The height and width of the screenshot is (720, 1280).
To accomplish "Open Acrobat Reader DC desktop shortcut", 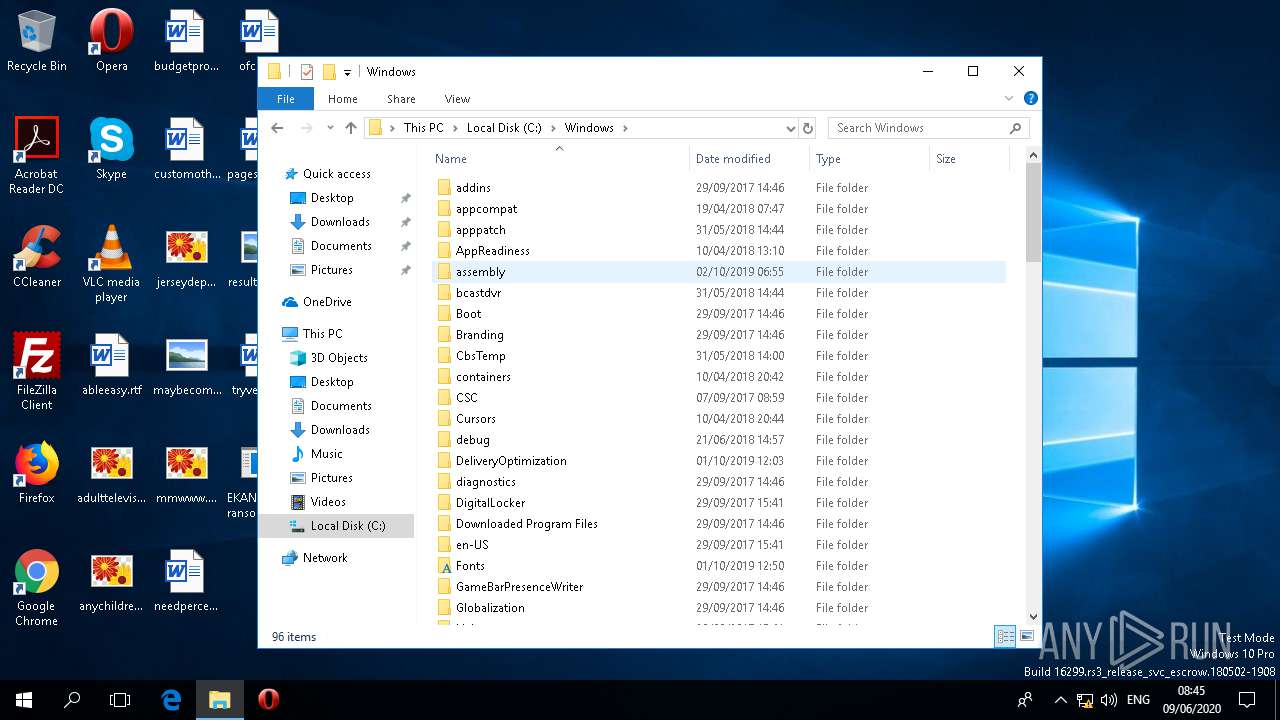I will [37, 156].
